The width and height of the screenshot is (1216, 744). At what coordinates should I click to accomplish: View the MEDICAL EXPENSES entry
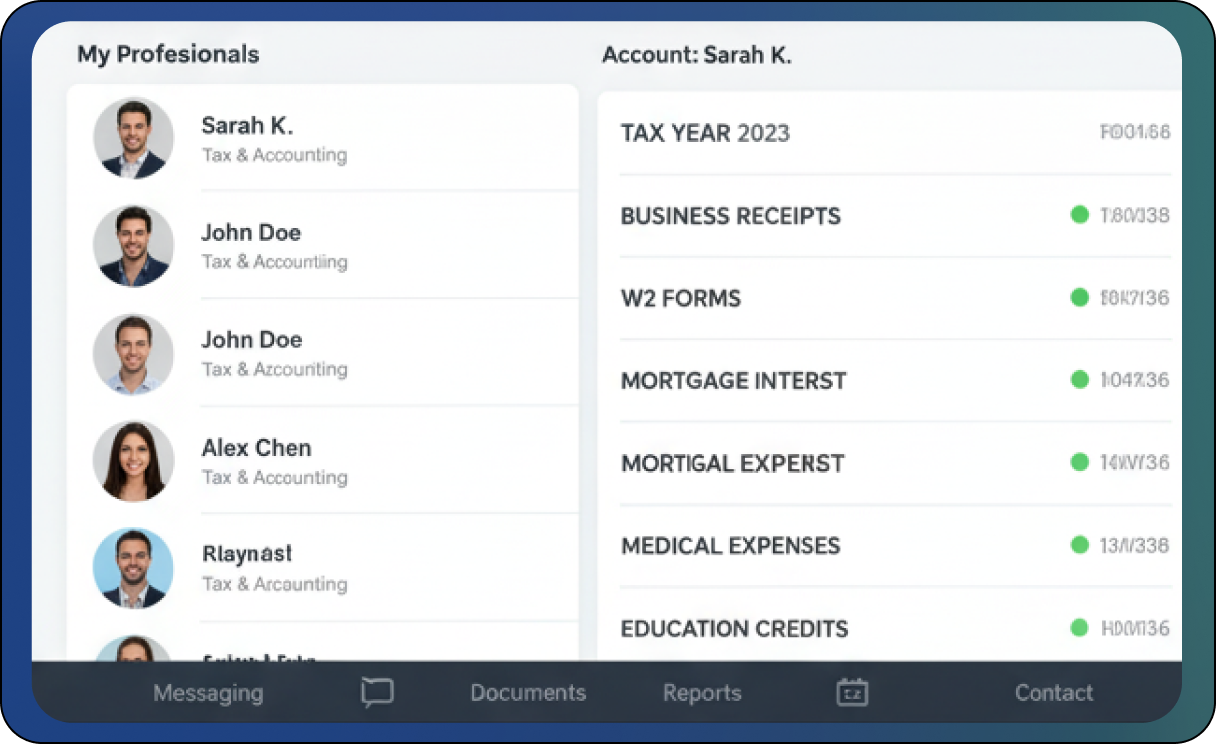click(730, 546)
